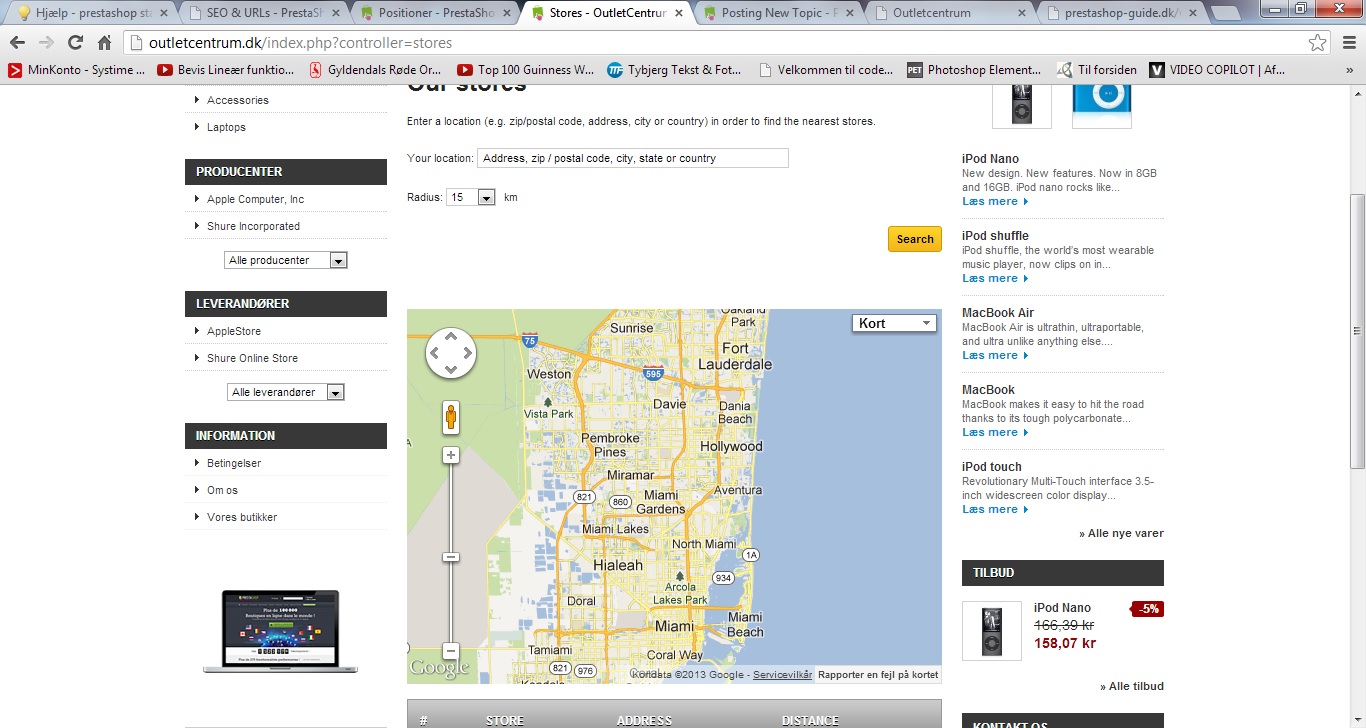The width and height of the screenshot is (1366, 728).
Task: Open the browser Home page icon
Action: pos(104,43)
